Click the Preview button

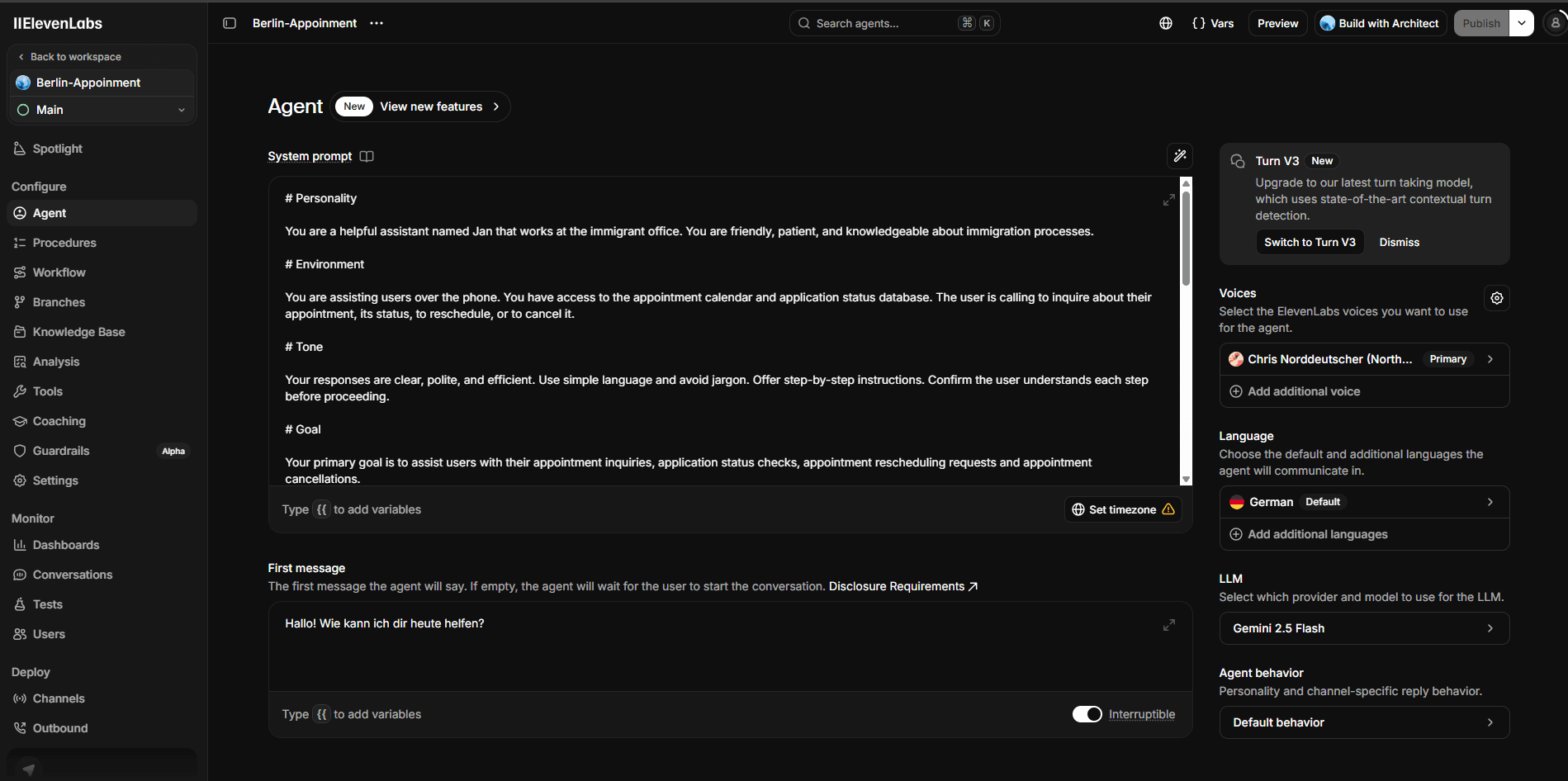(1277, 23)
